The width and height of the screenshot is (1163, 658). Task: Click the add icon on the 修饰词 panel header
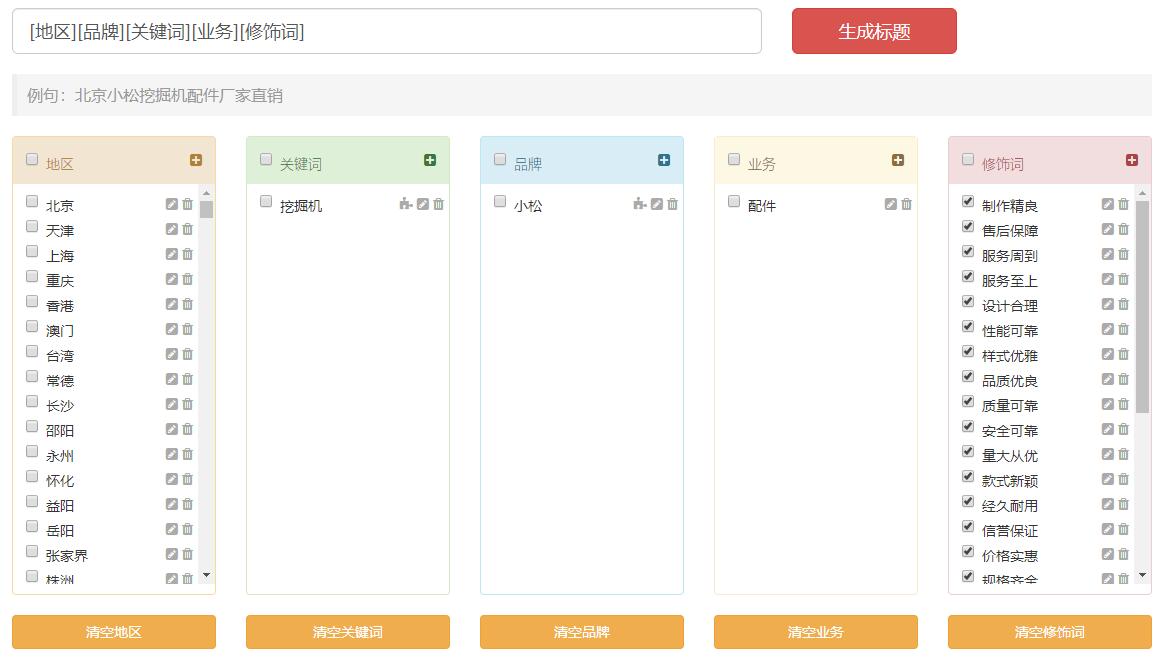click(x=1130, y=159)
